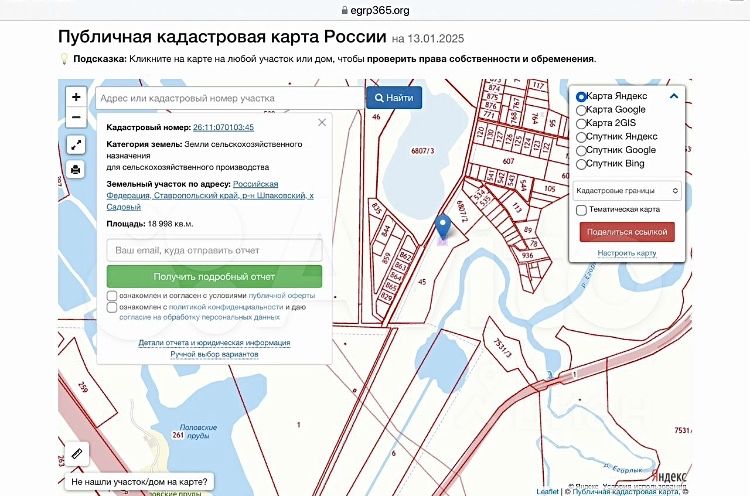Zoom in the map with plus button

click(76, 97)
